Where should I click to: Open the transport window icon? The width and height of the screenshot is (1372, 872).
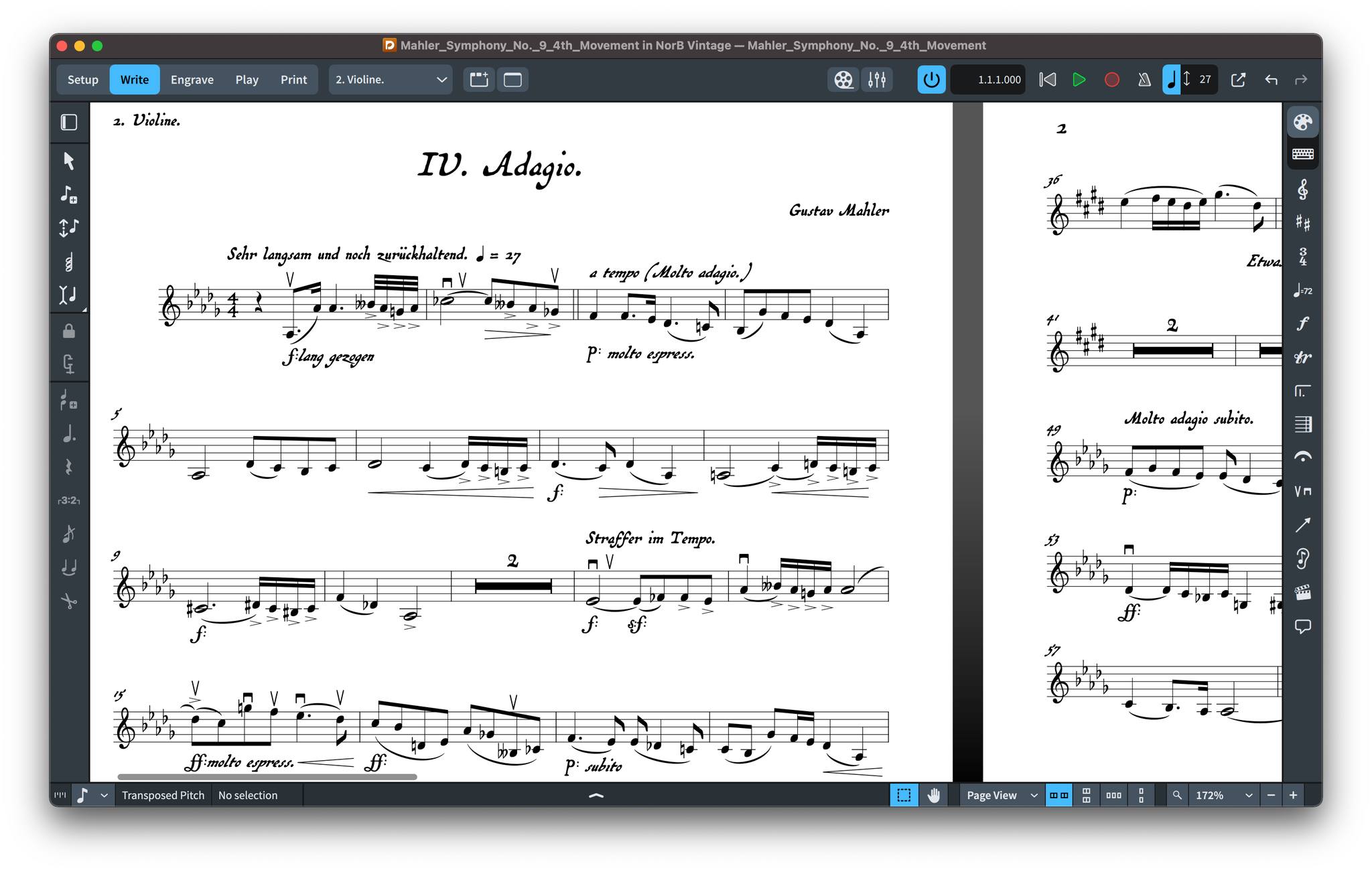pyautogui.click(x=1238, y=80)
